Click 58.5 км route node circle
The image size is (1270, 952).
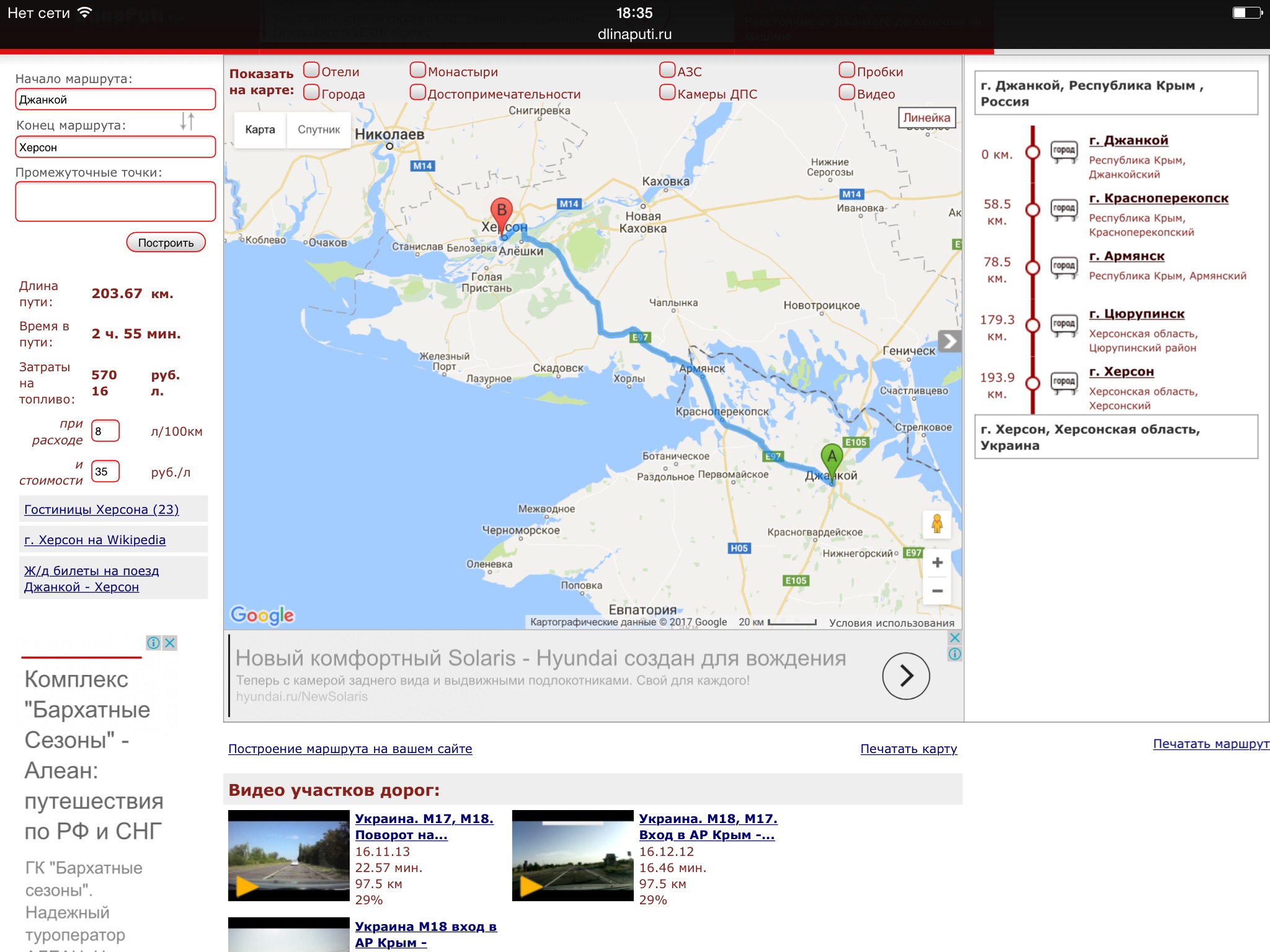[1032, 210]
